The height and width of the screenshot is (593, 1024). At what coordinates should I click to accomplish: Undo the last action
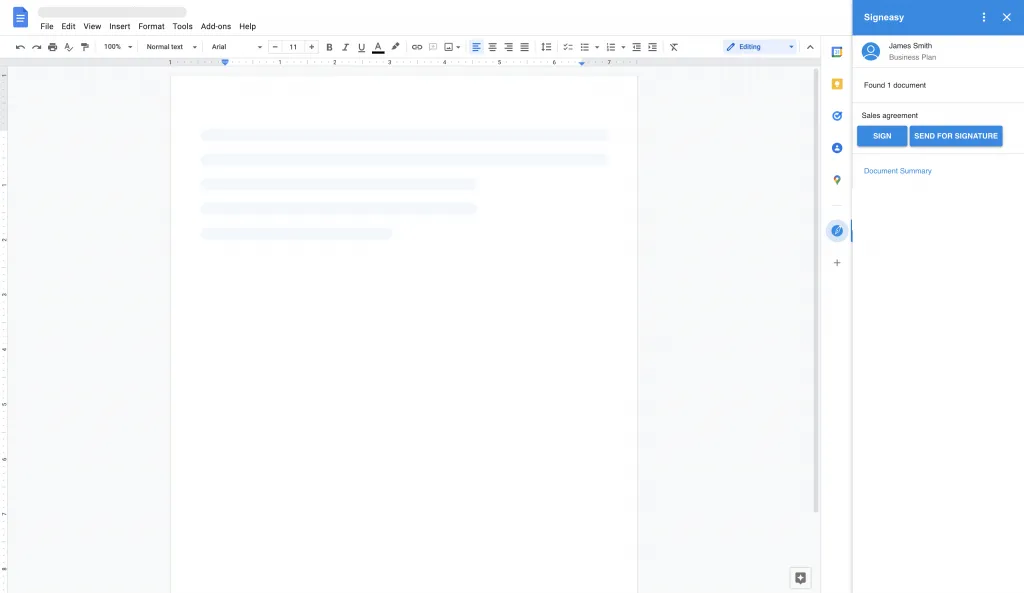click(x=20, y=47)
